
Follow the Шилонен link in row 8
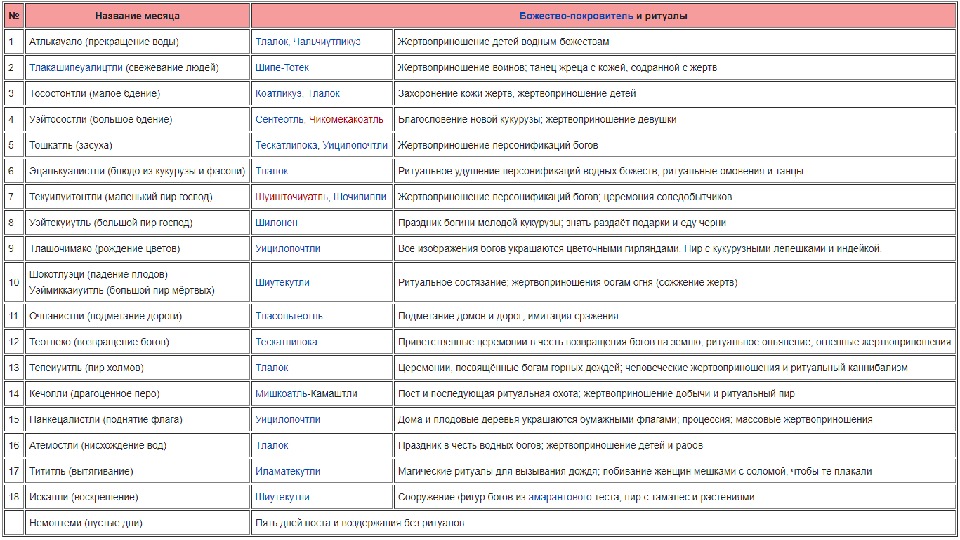point(276,222)
